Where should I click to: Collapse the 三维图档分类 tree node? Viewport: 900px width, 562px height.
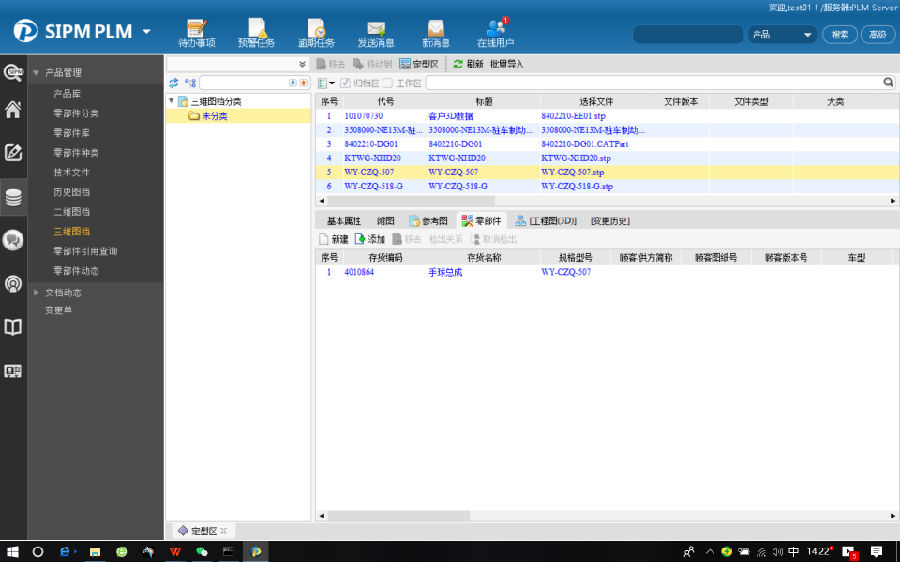coord(171,101)
